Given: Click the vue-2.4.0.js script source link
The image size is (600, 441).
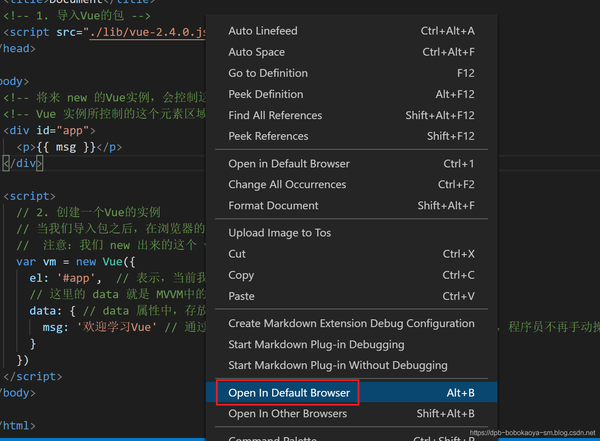Looking at the screenshot, I should 148,32.
